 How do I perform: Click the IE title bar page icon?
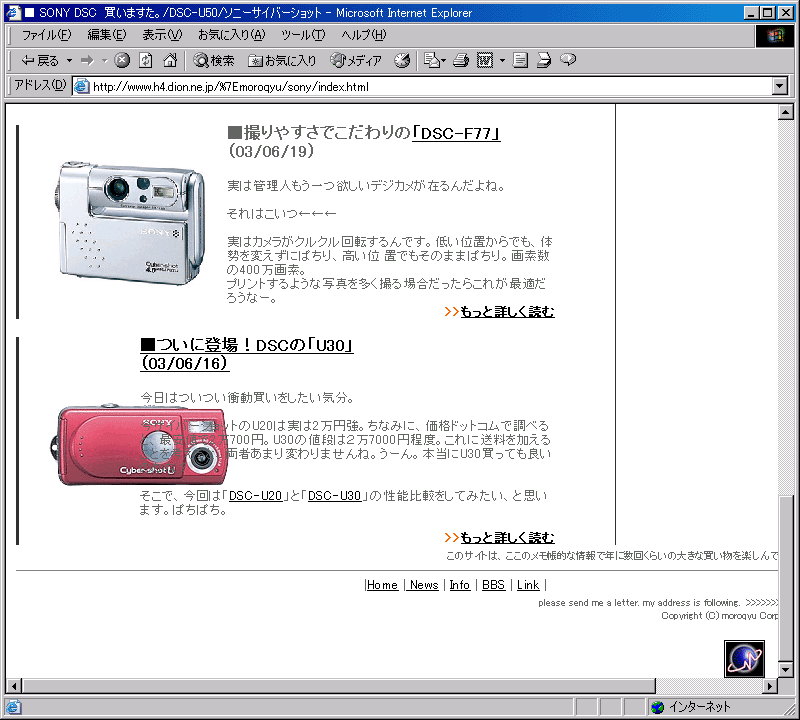(x=13, y=12)
